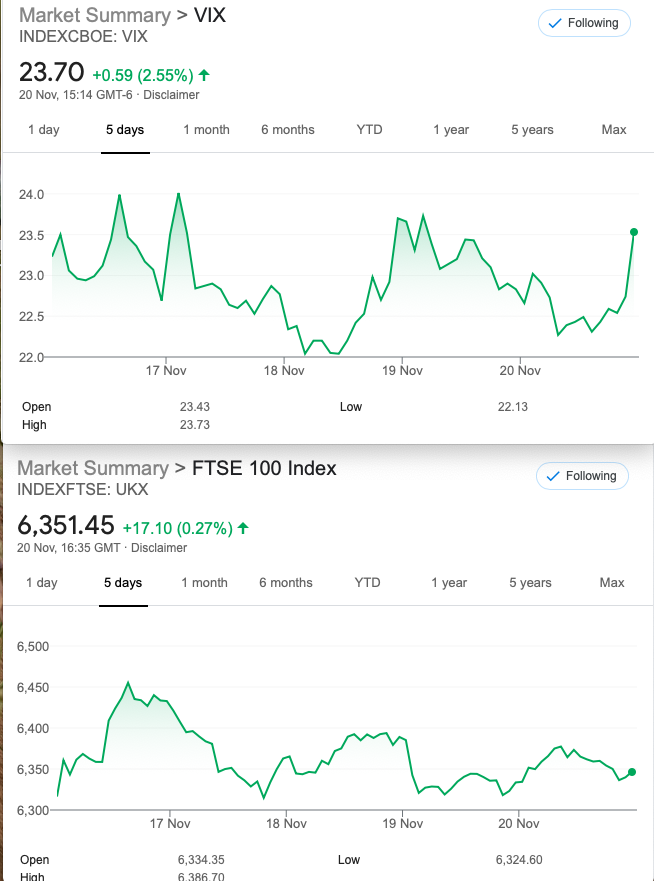Select the FTSE 100 5 years tab
The width and height of the screenshot is (654, 881).
(530, 583)
